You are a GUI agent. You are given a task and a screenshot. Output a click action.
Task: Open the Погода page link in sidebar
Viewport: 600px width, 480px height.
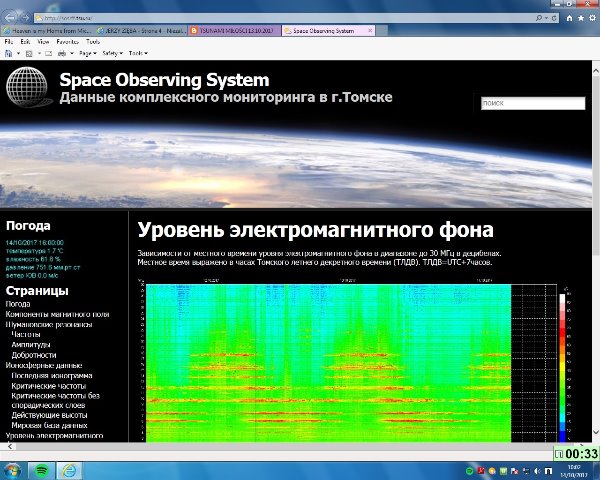tap(18, 304)
